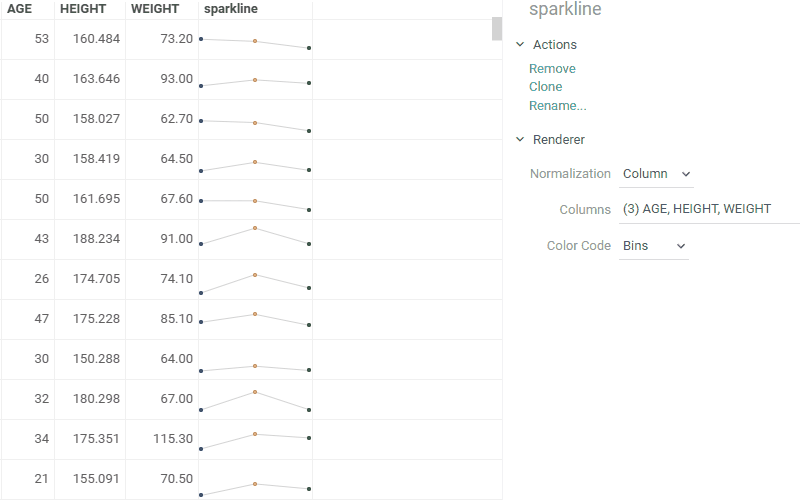The image size is (800, 500).
Task: Click the Rename... link
Action: click(557, 105)
